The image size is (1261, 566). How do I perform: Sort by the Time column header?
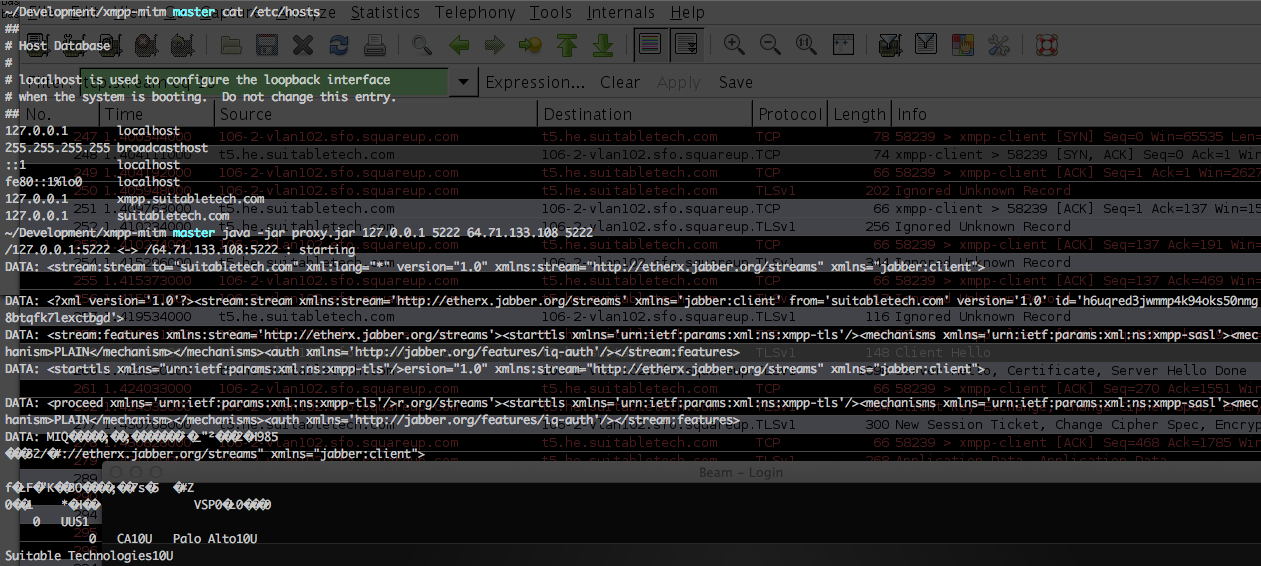tap(155, 114)
